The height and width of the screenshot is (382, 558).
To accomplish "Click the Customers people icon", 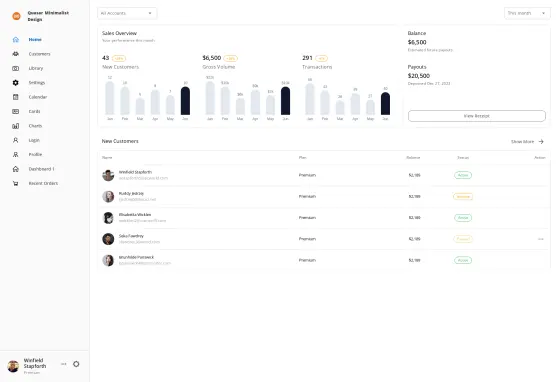I will tap(16, 54).
